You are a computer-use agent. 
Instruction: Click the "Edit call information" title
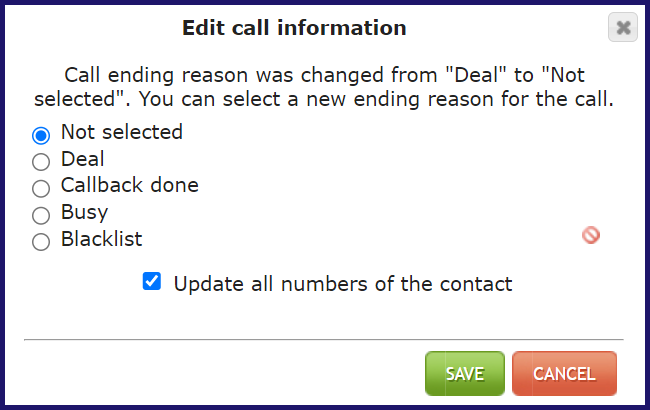[294, 28]
